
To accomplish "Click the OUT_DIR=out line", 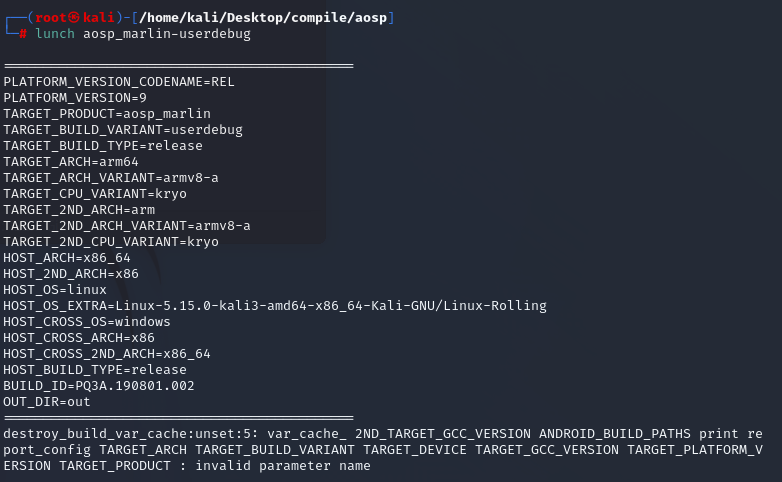I will [47, 402].
